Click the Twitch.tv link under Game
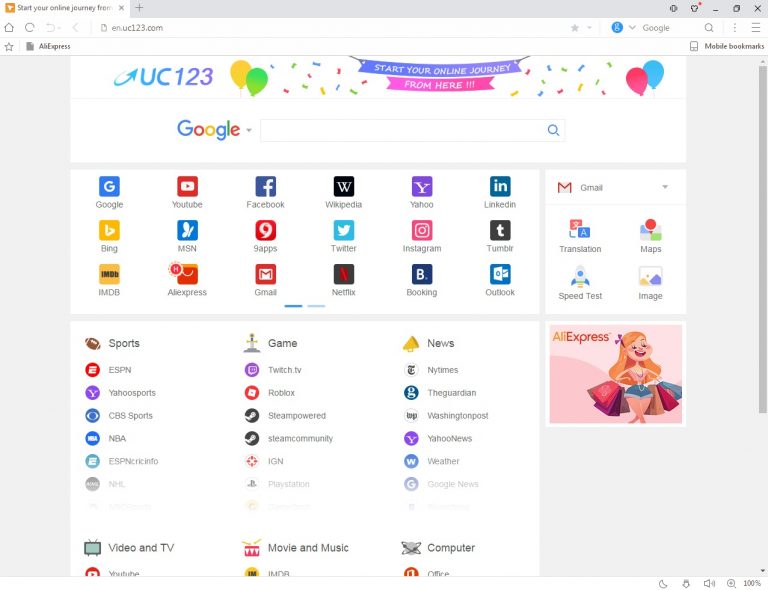This screenshot has width=768, height=590. pos(284,370)
